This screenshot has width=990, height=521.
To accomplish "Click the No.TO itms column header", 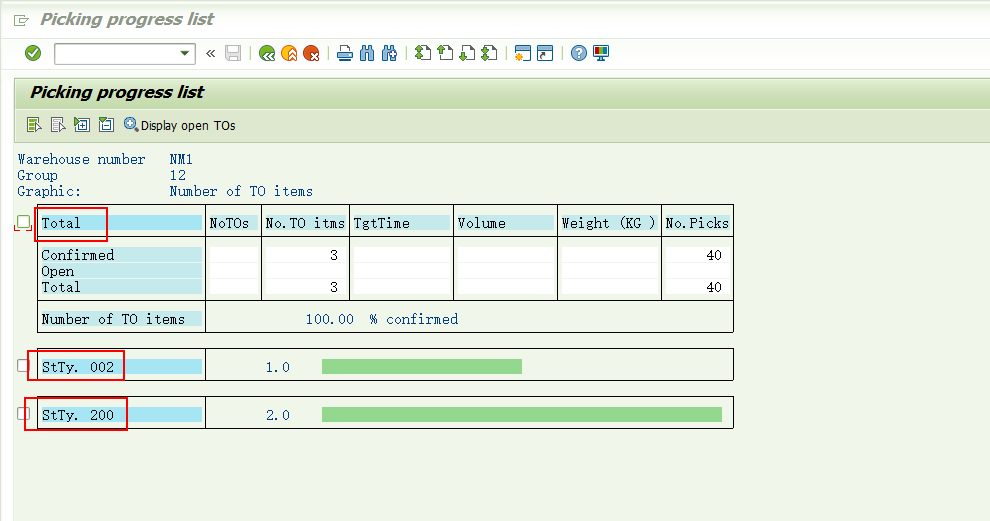I will (305, 223).
